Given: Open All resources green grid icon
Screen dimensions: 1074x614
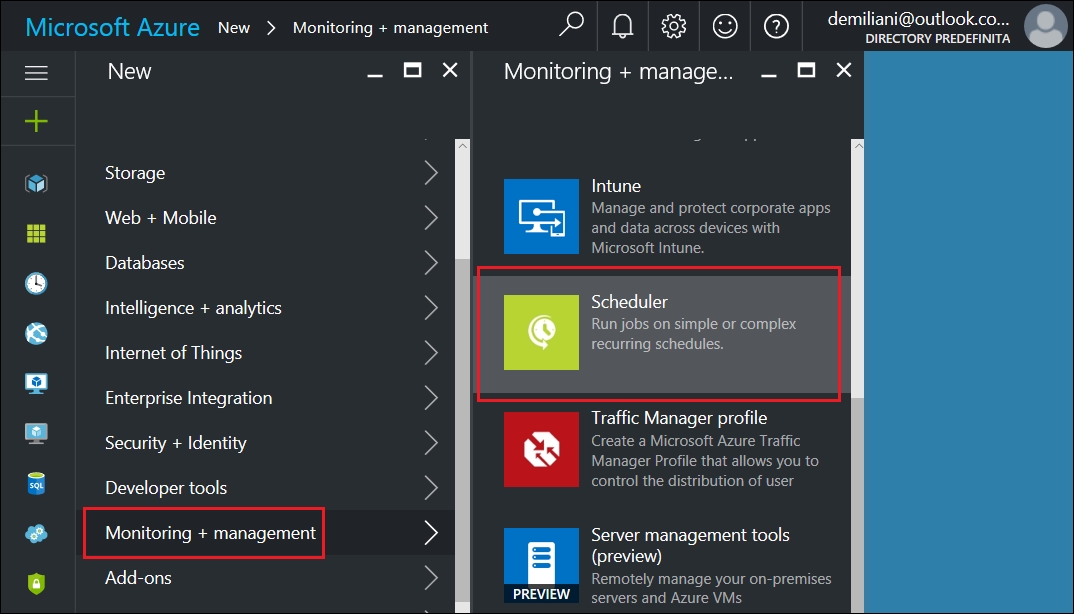Looking at the screenshot, I should click(x=36, y=233).
